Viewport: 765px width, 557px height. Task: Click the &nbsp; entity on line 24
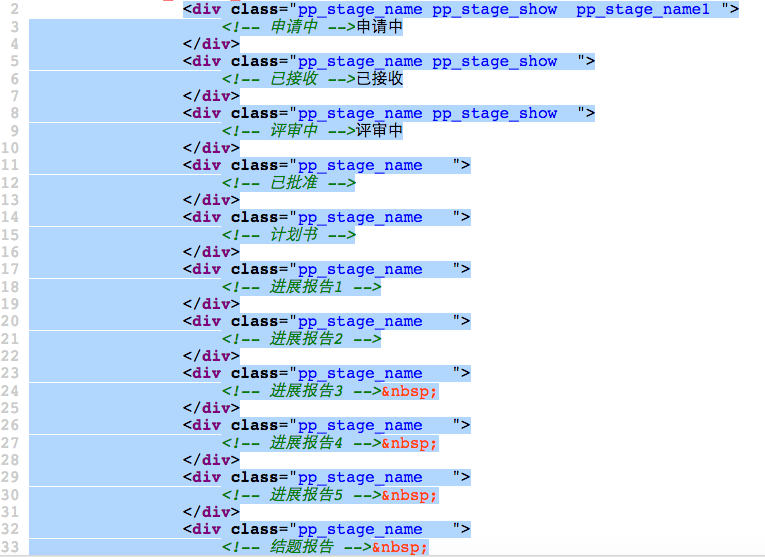[410, 391]
